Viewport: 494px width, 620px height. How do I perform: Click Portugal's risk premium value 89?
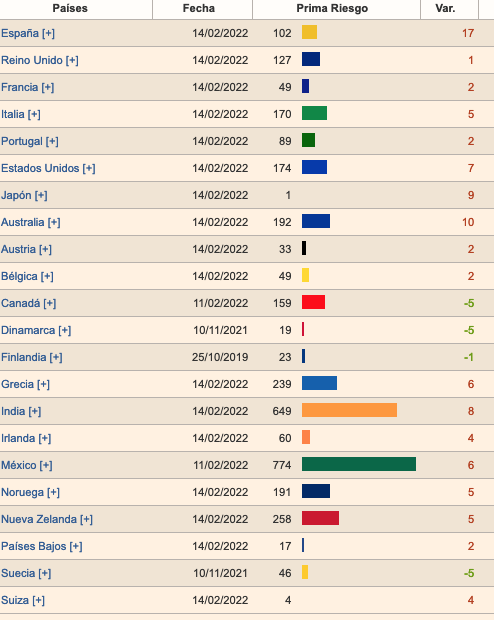(285, 141)
